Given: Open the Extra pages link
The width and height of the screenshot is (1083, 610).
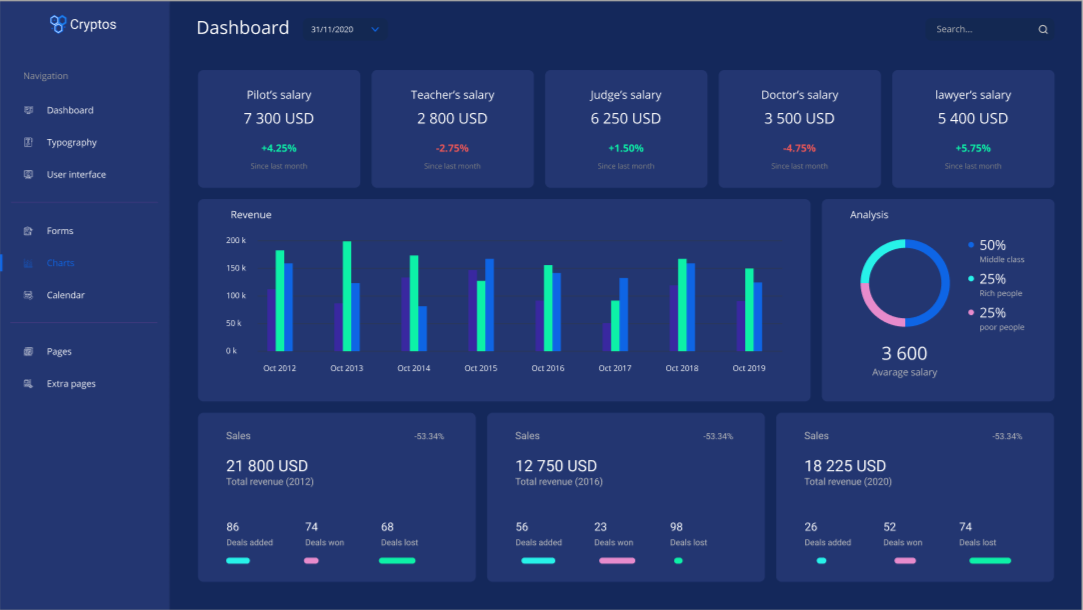Looking at the screenshot, I should pos(71,383).
